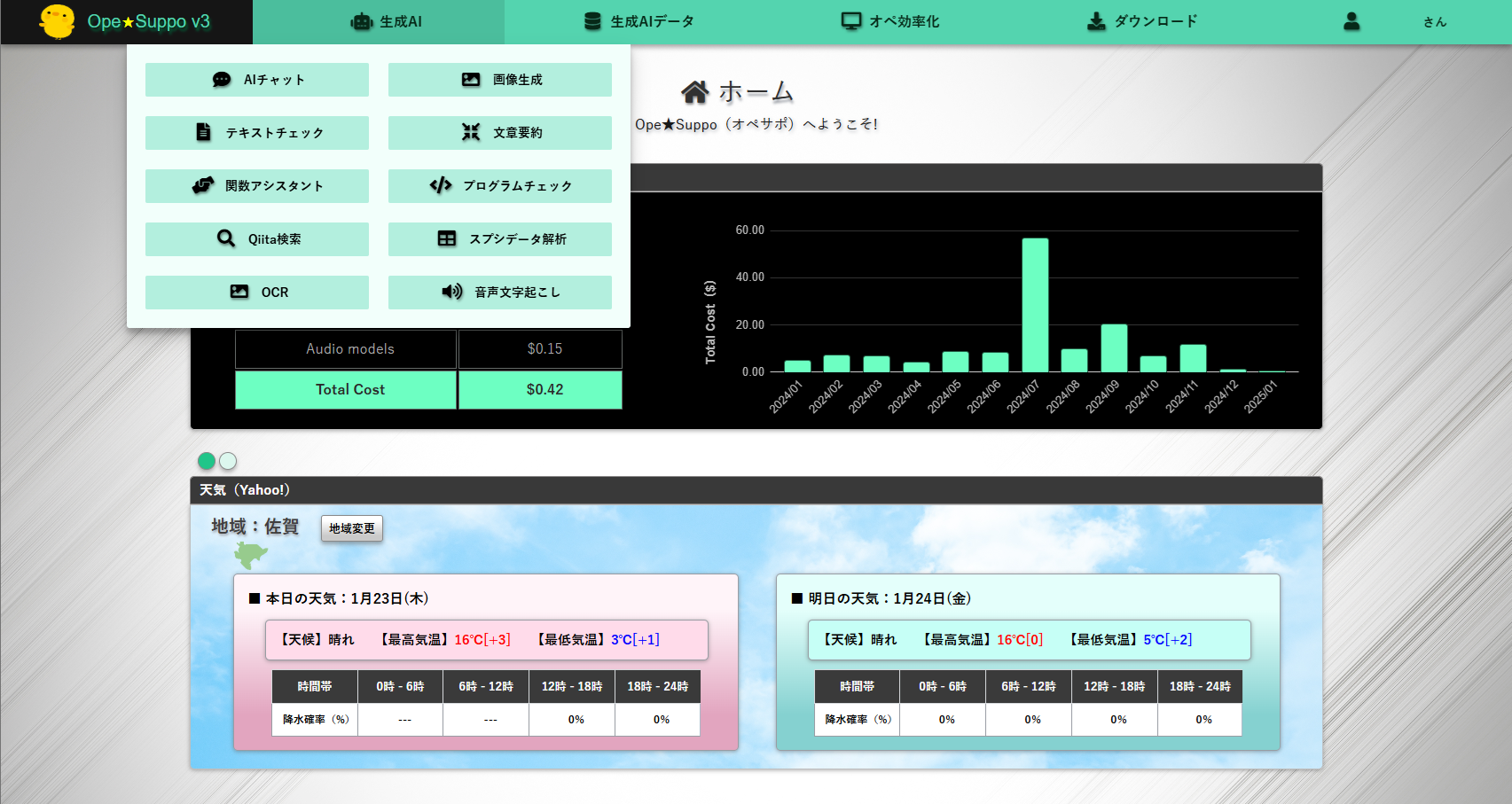Click the text summary compress icon
Screen dimensions: 1512x804
click(471, 132)
